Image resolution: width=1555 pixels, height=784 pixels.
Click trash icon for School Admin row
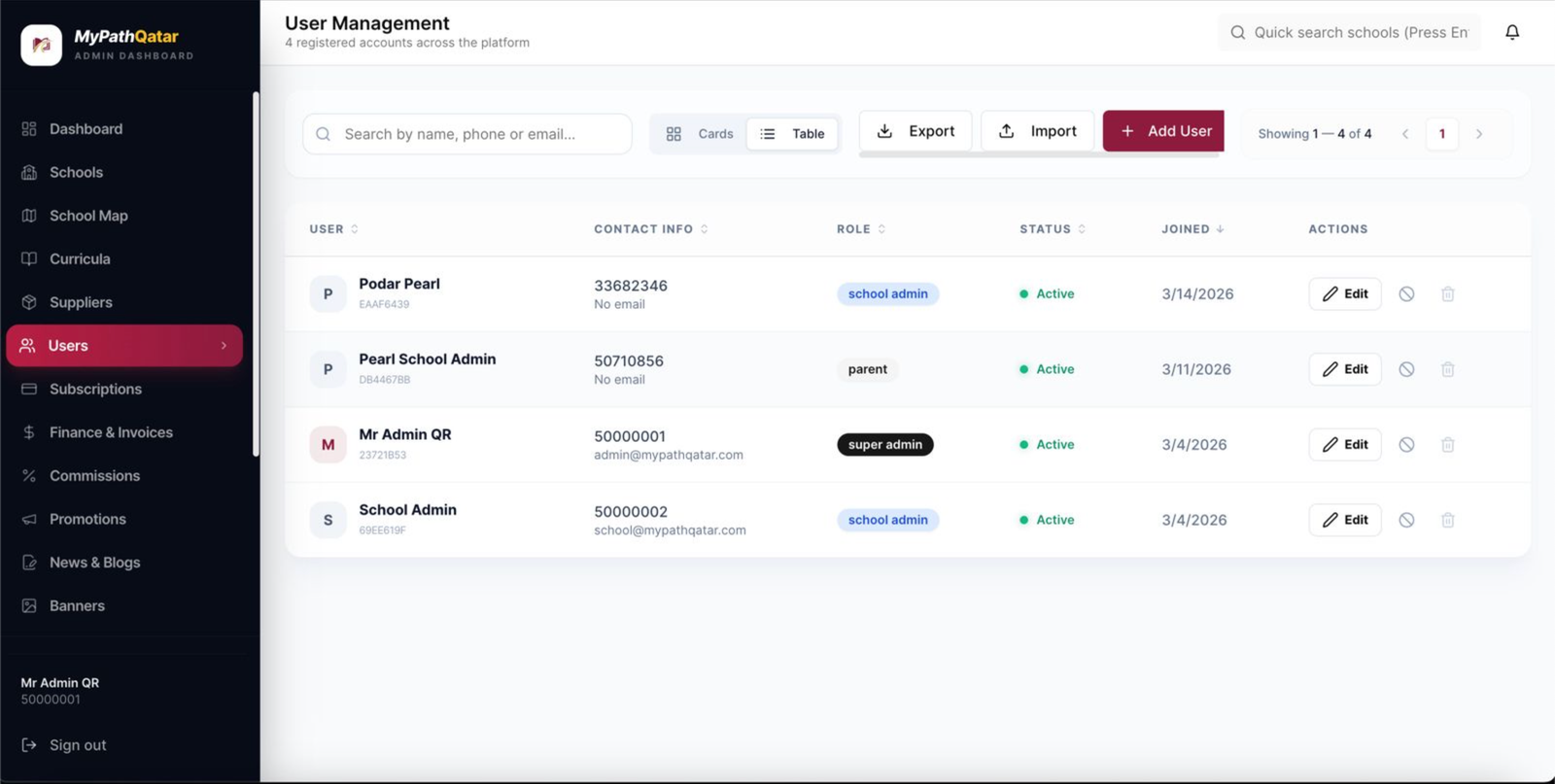coord(1447,521)
